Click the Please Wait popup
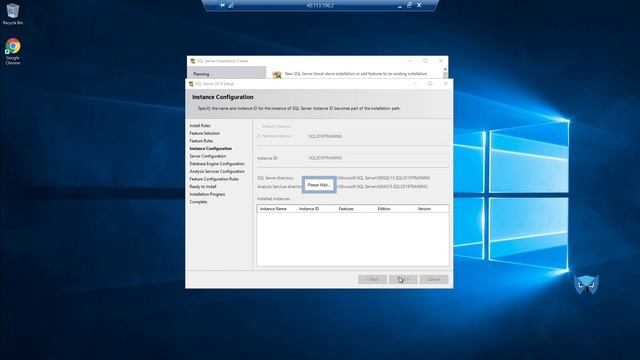This screenshot has height=360, width=640. coord(319,185)
